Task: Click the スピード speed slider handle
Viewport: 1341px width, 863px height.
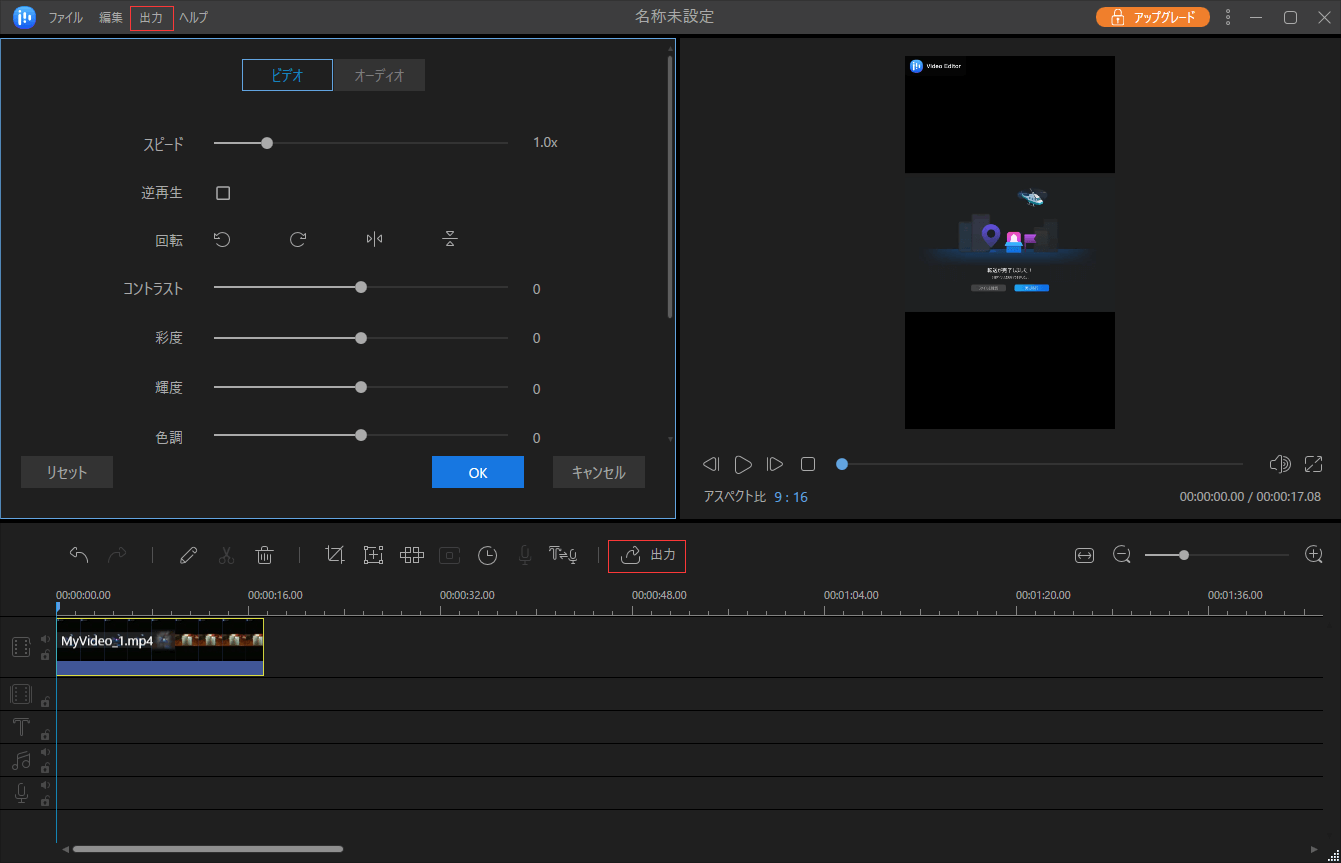Action: click(267, 143)
